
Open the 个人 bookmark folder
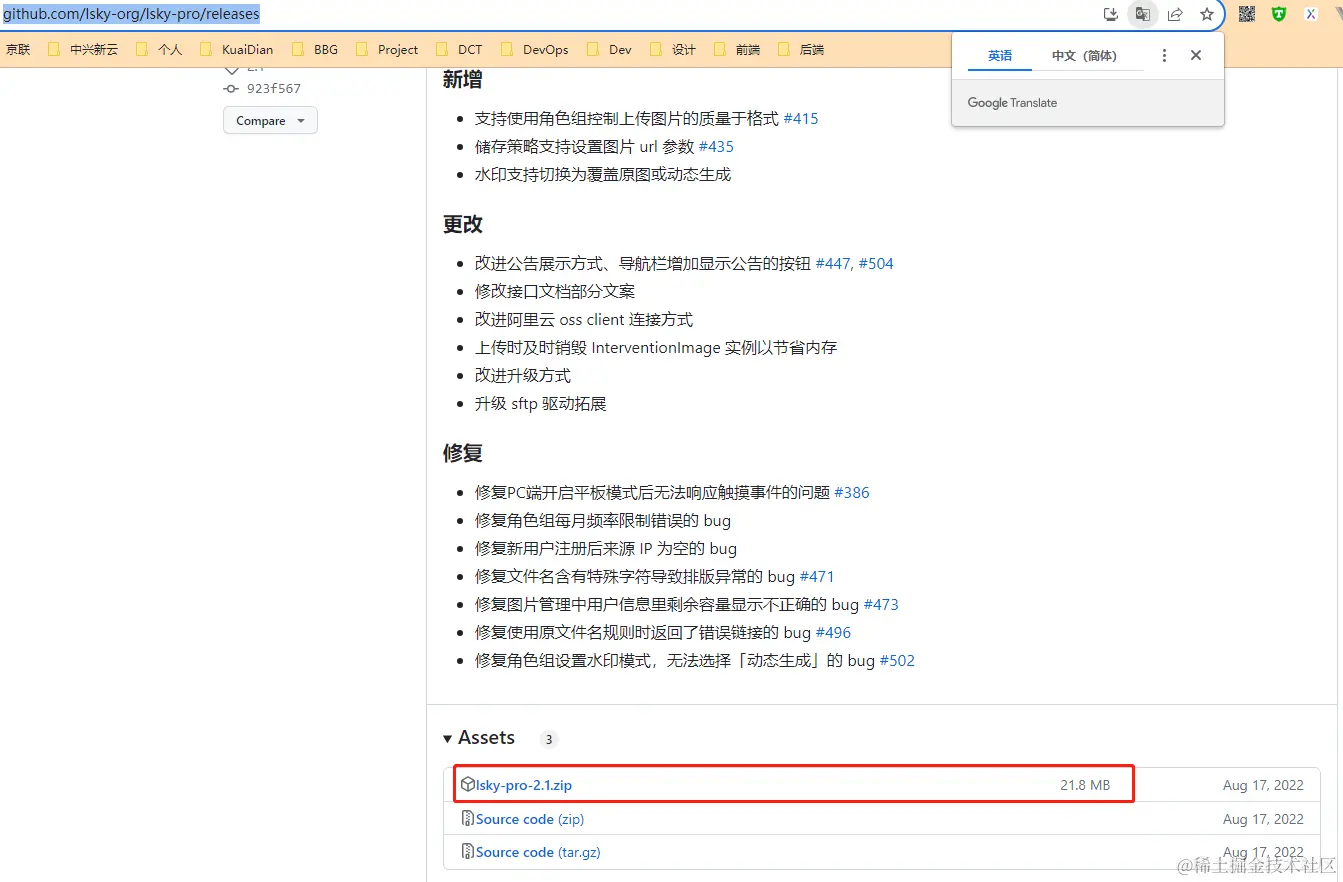159,49
